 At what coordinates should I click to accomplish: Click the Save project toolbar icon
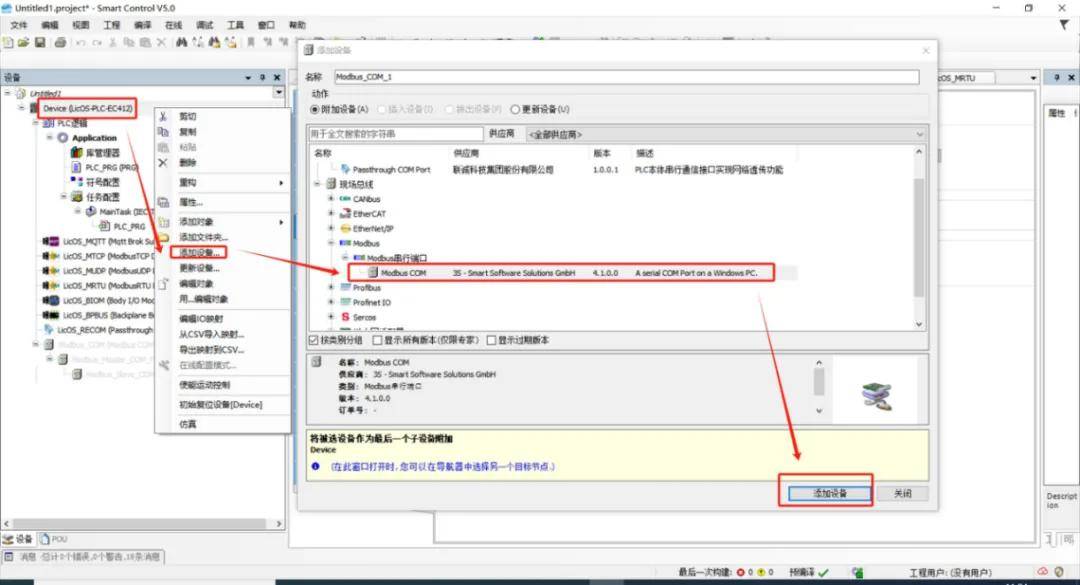40,42
